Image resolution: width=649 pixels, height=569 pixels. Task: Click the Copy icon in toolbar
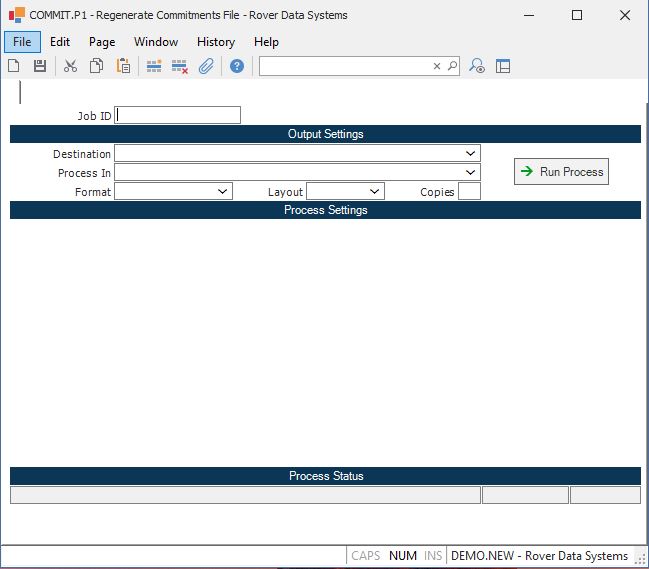point(97,66)
